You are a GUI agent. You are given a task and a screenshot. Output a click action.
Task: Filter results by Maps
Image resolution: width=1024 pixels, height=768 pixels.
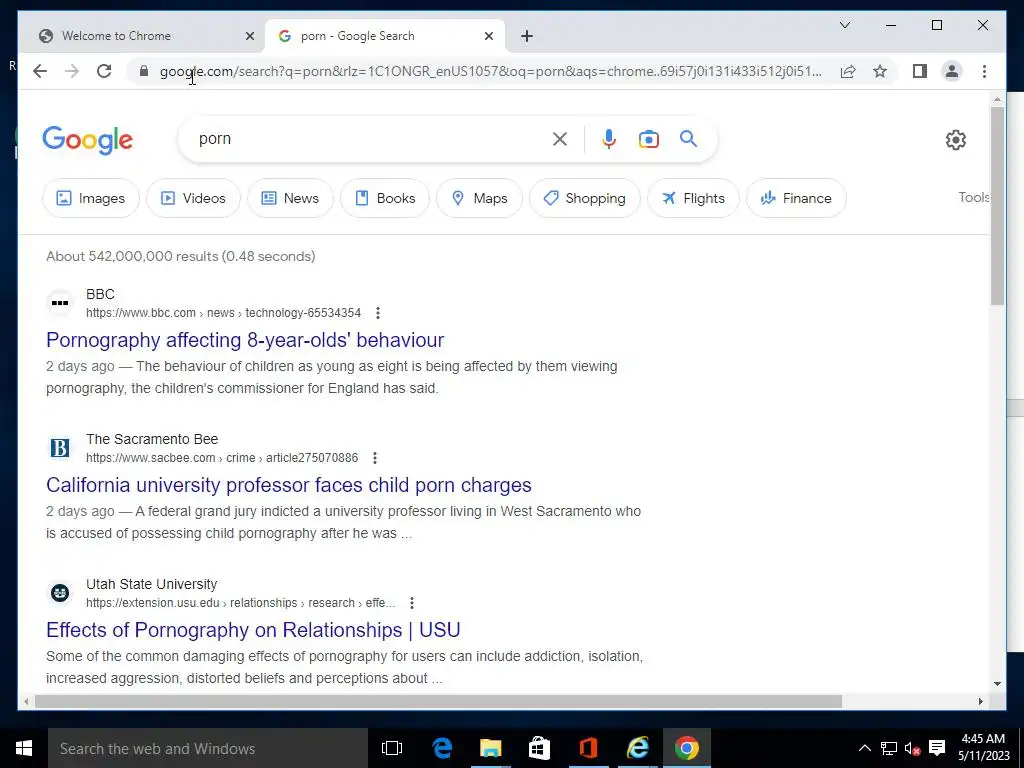[x=479, y=198]
